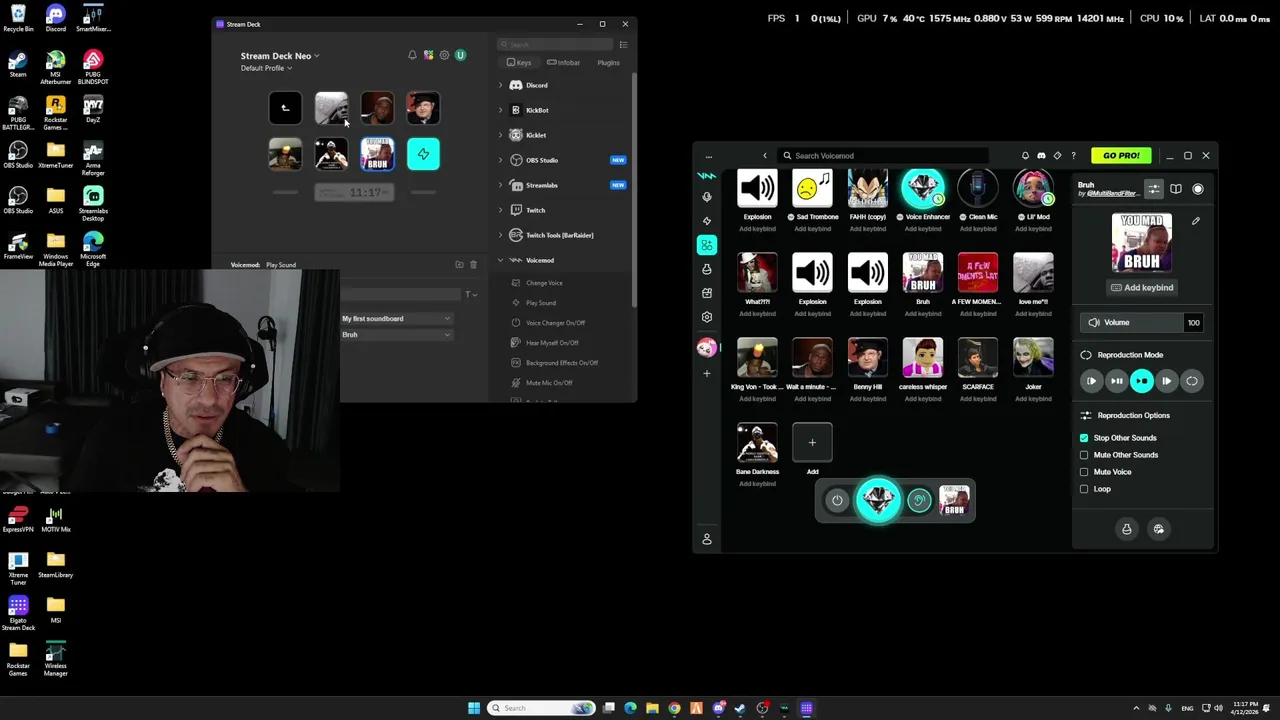This screenshot has width=1280, height=720.
Task: Switch to Keys tab in Stream Deck
Action: click(519, 63)
